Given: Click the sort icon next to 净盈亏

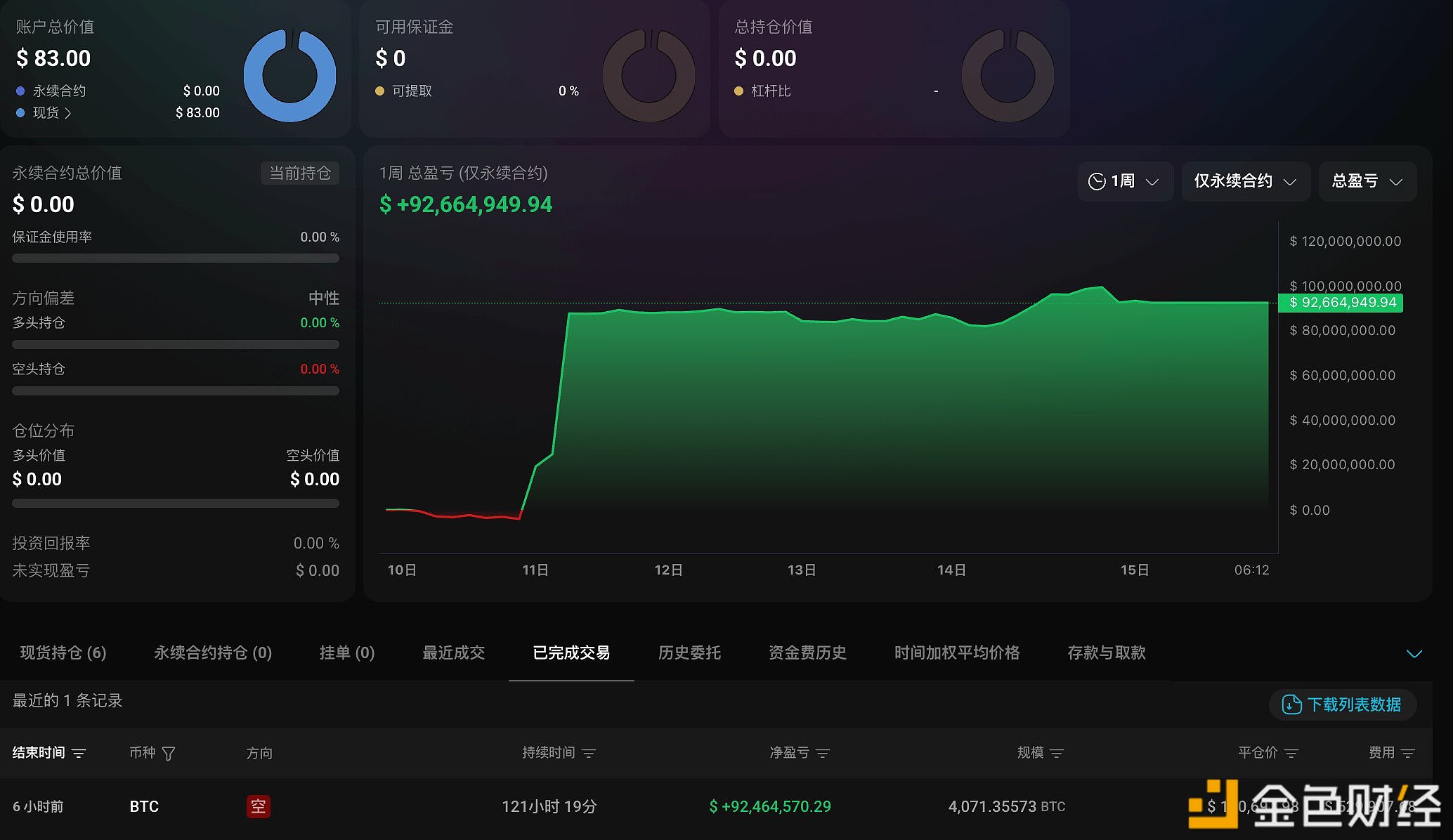Looking at the screenshot, I should point(823,753).
